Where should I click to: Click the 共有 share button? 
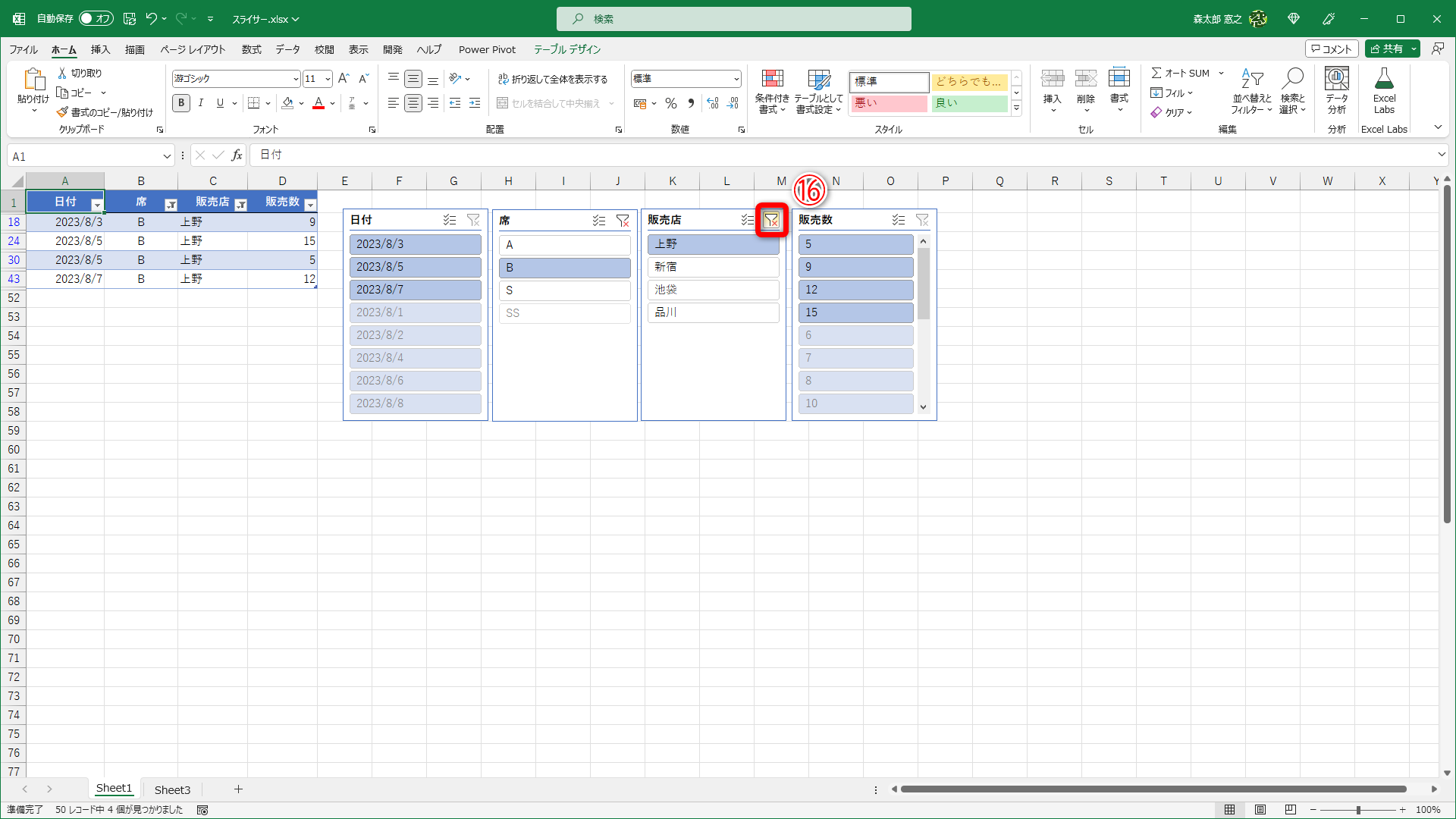tap(1387, 49)
